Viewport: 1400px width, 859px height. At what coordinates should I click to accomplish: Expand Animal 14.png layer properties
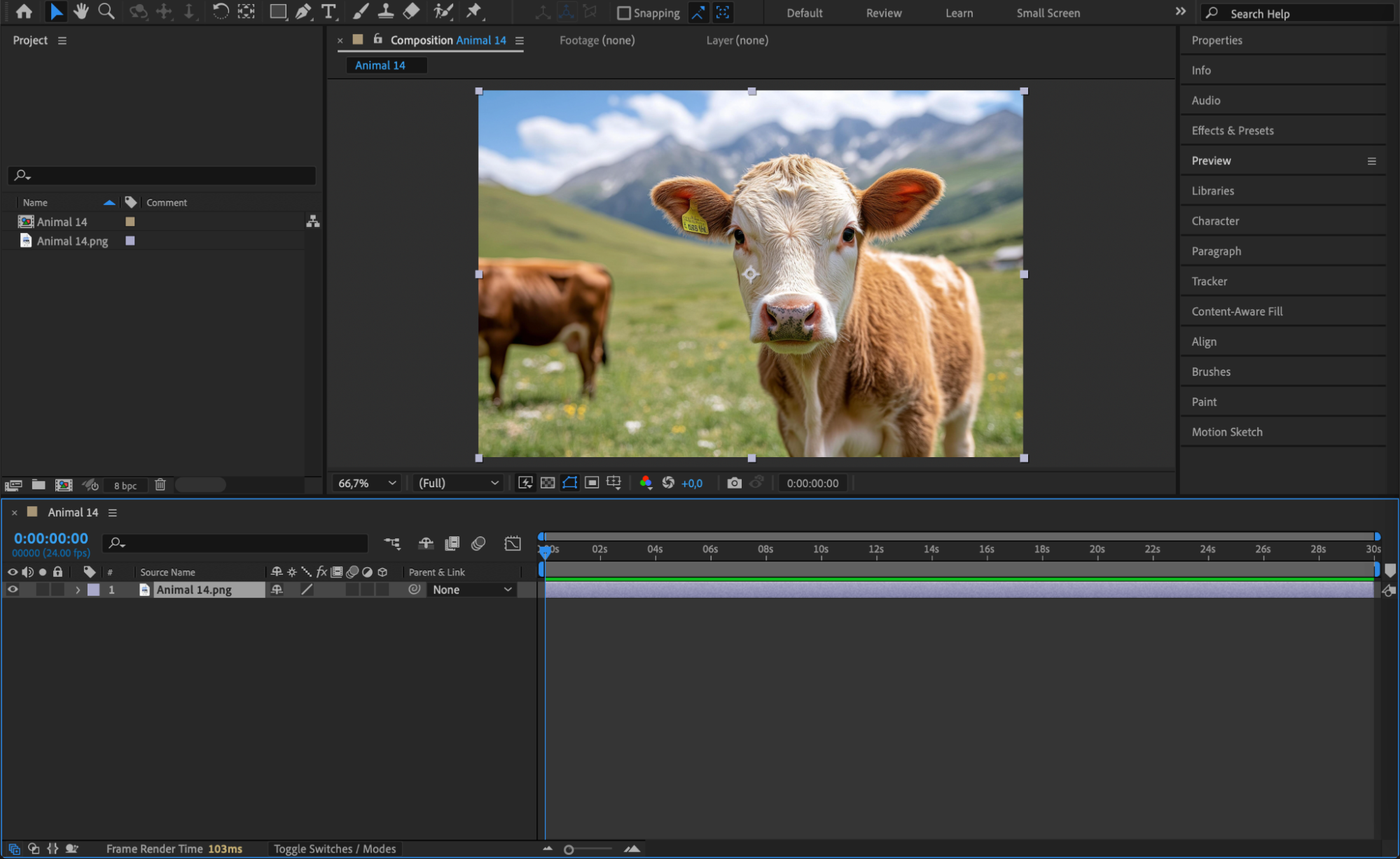click(78, 590)
